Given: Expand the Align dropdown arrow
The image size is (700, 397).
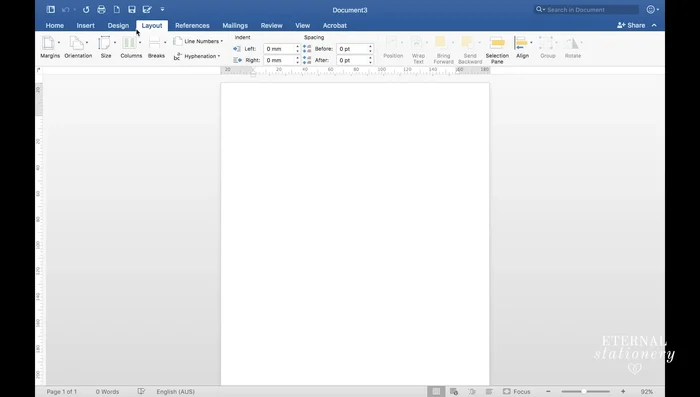Looking at the screenshot, I should [531, 42].
